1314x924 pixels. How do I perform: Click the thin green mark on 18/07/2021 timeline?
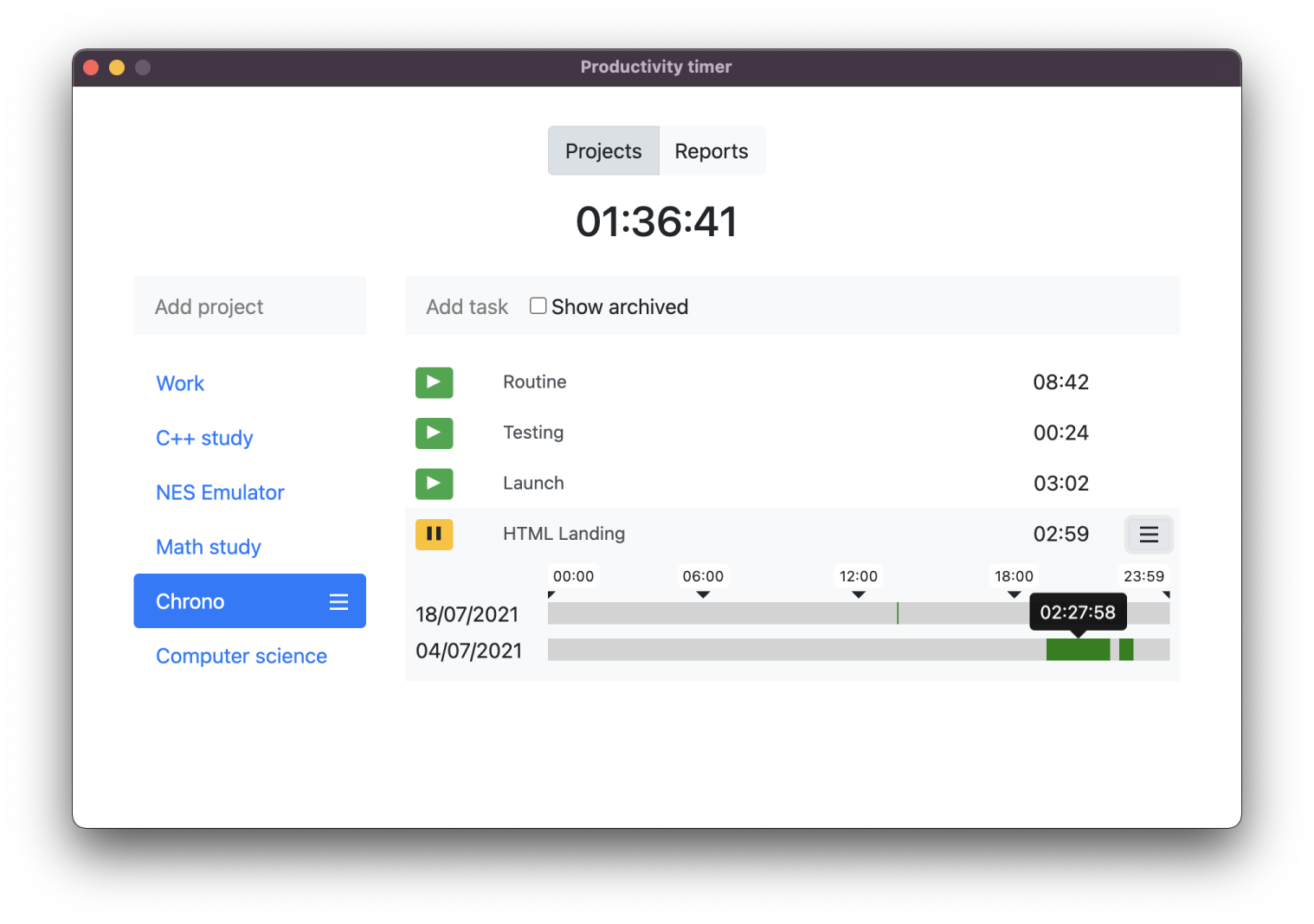click(898, 613)
